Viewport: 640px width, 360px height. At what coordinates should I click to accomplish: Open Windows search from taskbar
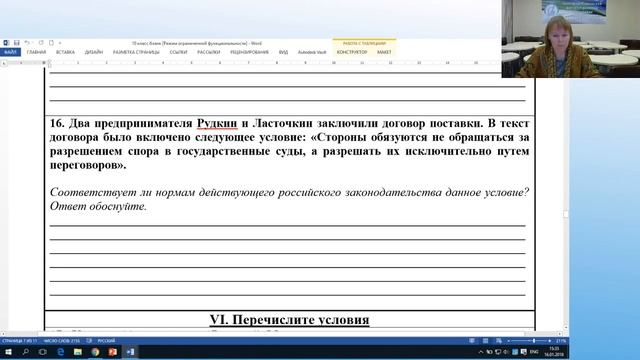click(x=25, y=352)
